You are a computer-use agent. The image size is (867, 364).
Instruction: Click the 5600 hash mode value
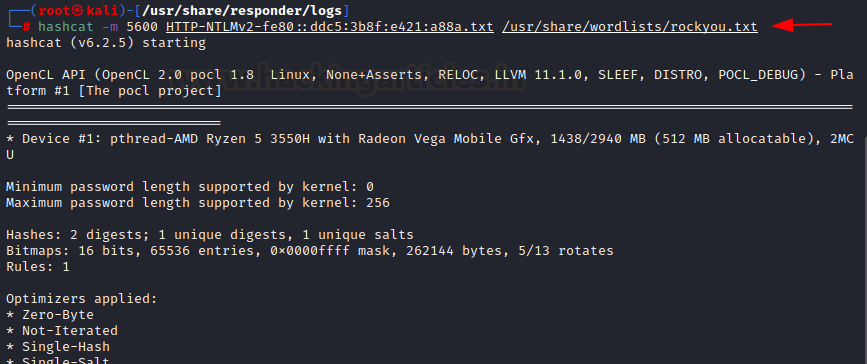tap(142, 27)
